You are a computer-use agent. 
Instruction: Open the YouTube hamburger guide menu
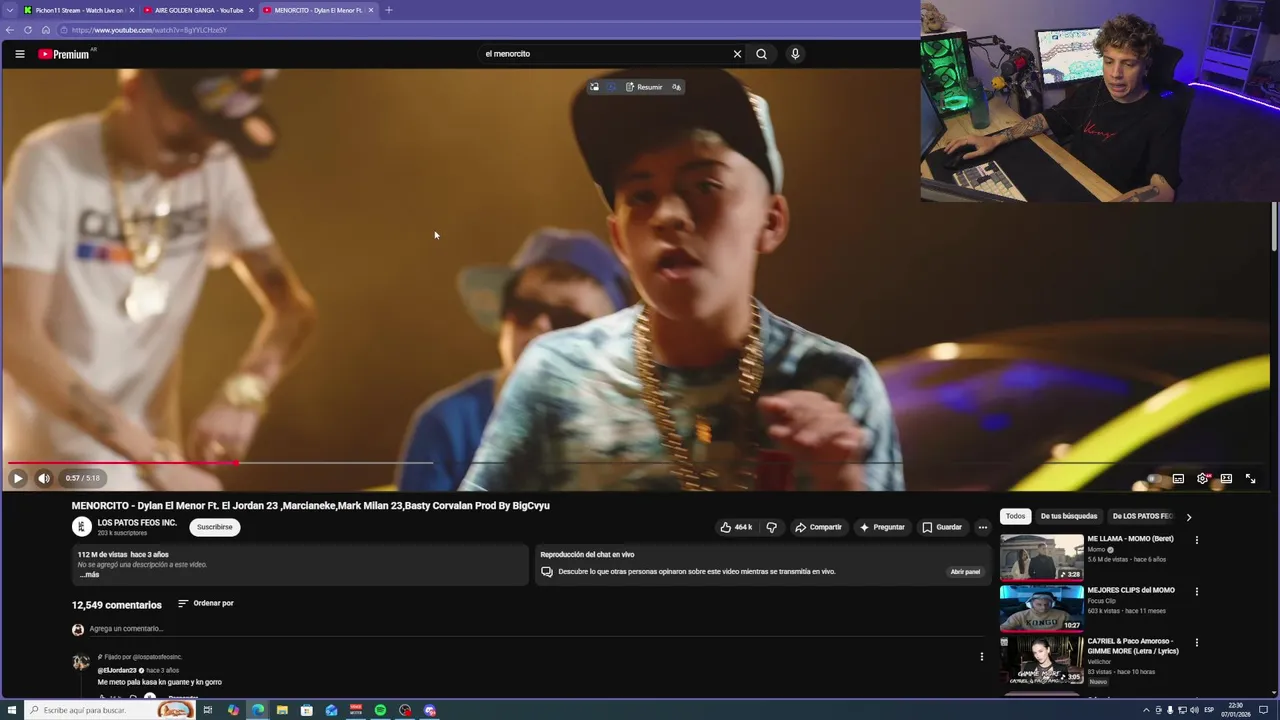pos(19,54)
